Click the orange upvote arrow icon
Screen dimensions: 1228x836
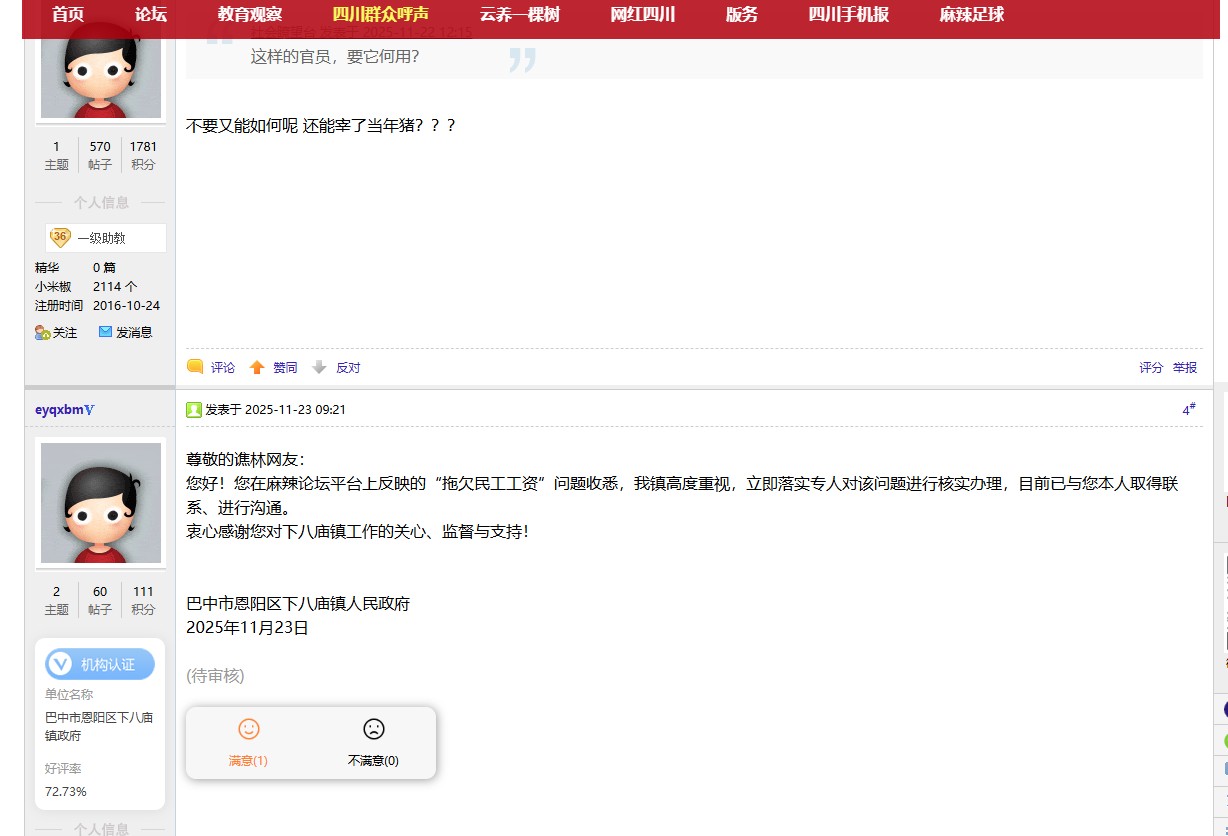point(257,368)
